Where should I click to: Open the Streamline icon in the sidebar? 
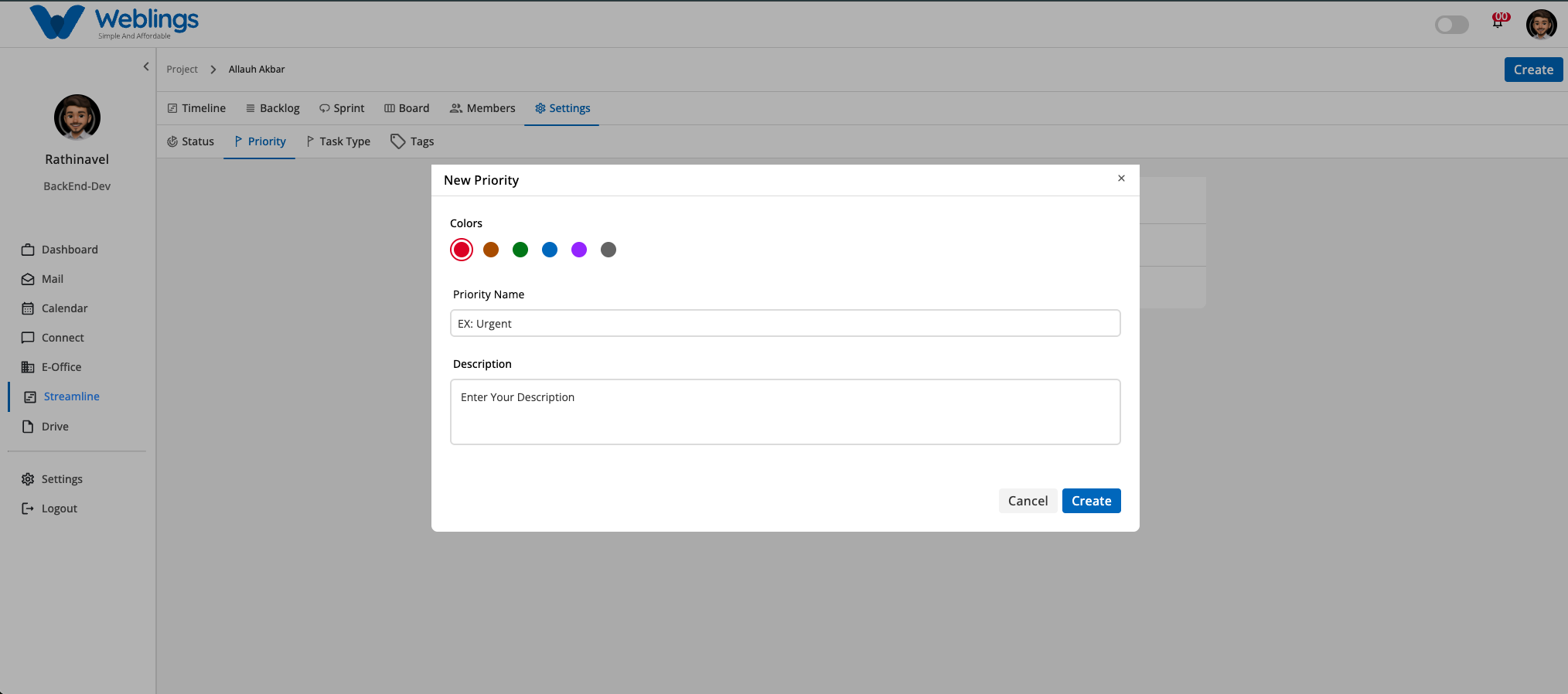pos(30,396)
